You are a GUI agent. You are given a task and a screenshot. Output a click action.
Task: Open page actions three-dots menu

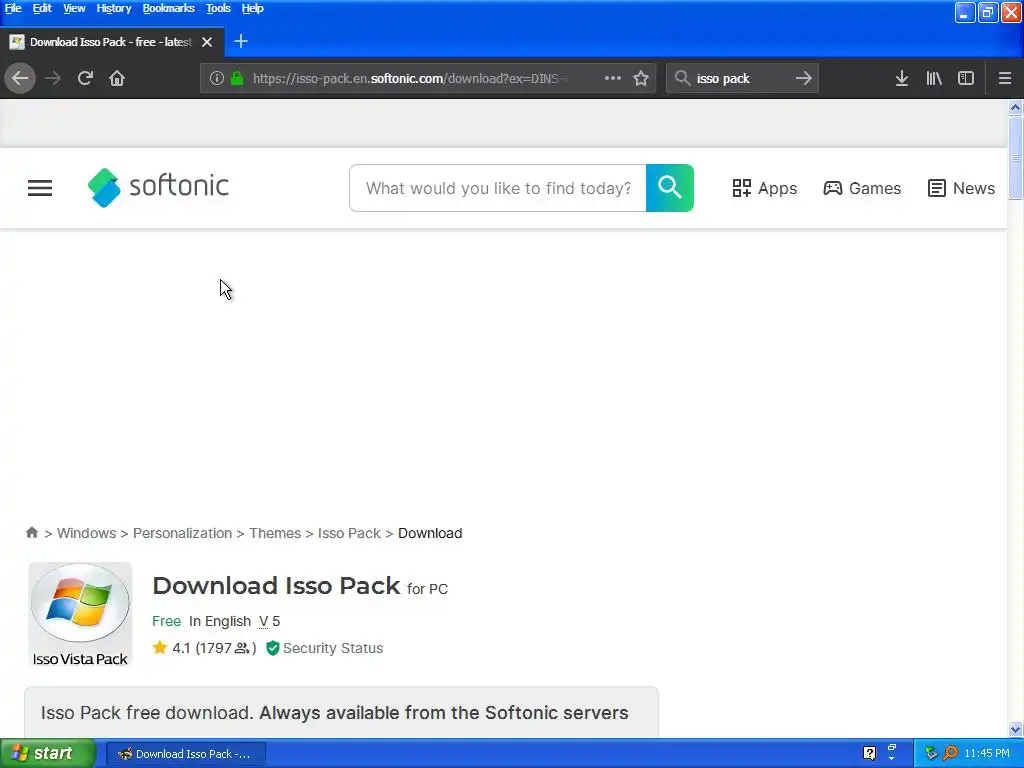(613, 78)
